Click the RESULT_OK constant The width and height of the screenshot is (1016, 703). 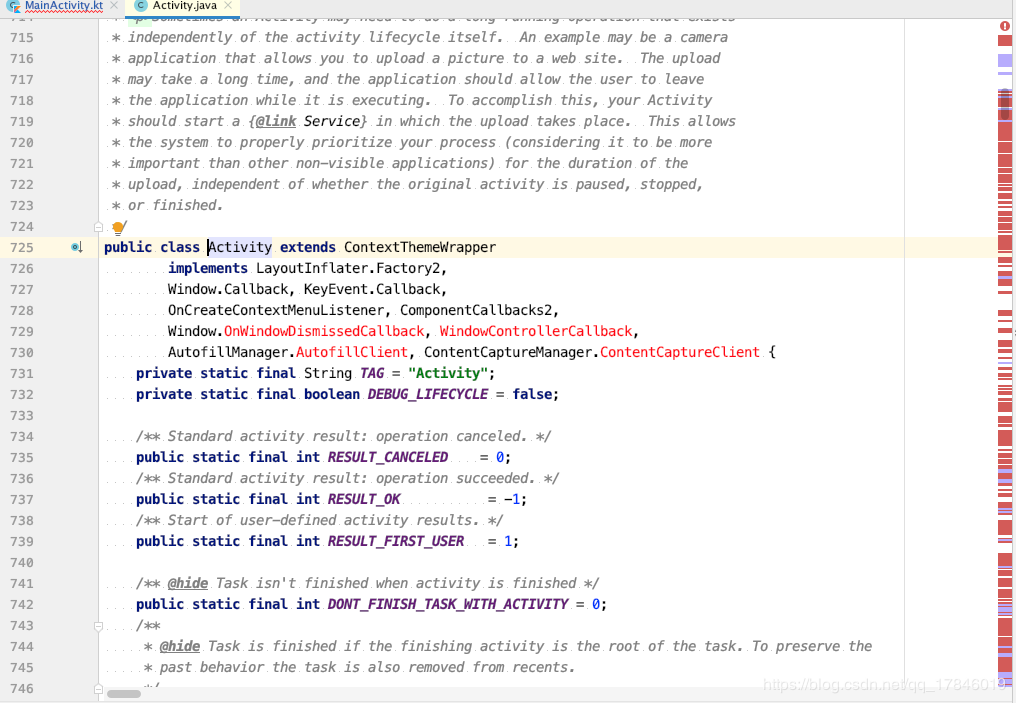364,500
